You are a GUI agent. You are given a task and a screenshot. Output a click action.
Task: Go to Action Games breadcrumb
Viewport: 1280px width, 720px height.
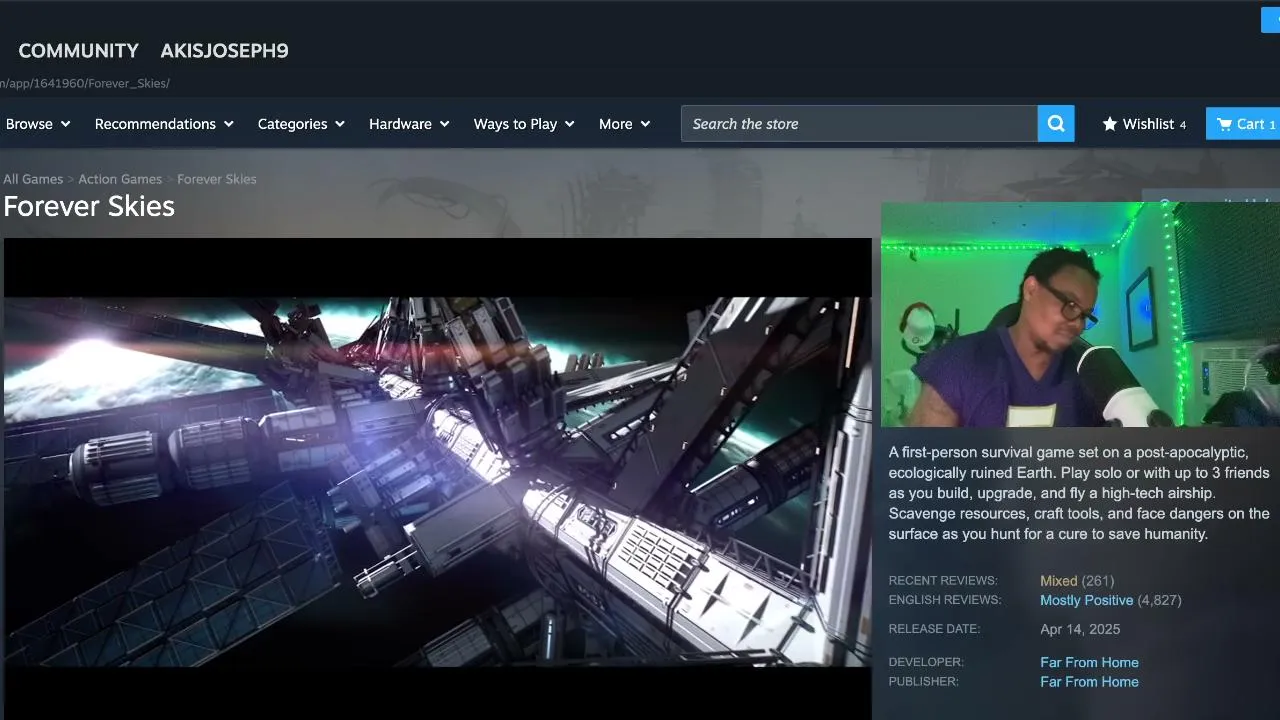click(120, 179)
